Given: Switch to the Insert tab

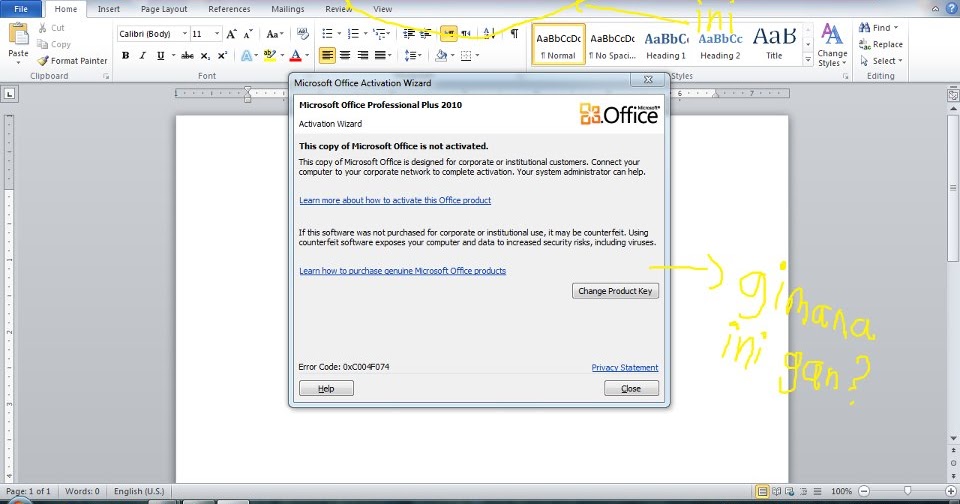Looking at the screenshot, I should [x=108, y=9].
